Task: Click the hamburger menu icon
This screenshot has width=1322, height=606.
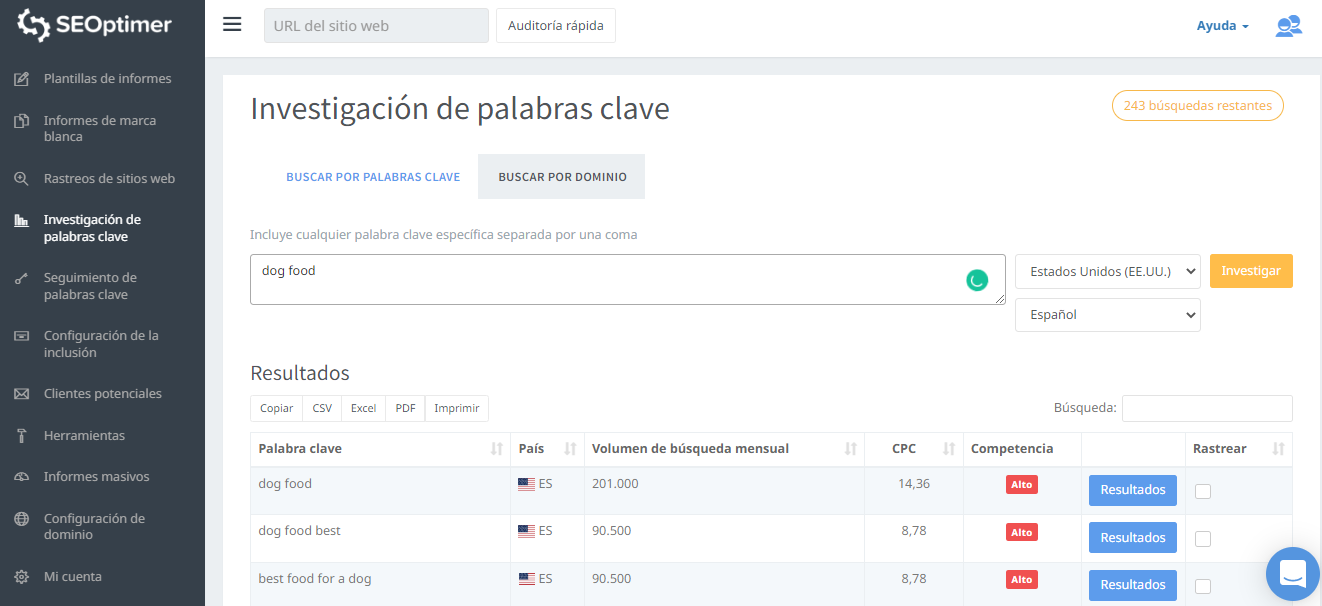Action: pyautogui.click(x=232, y=25)
